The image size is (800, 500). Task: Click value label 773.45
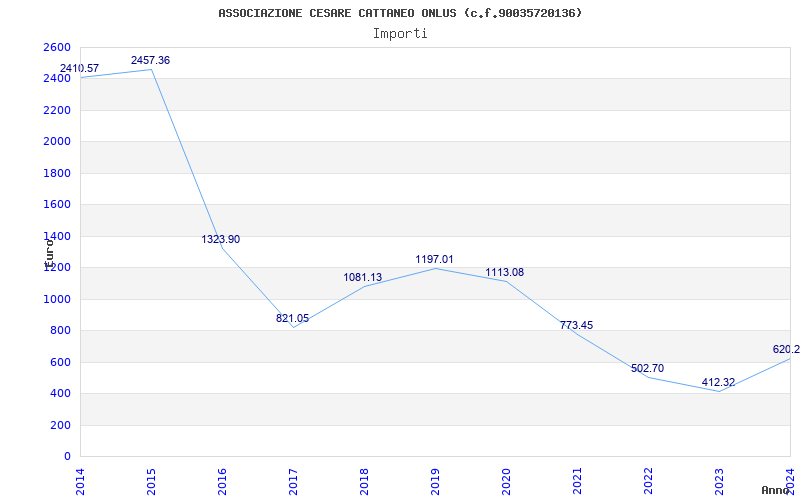click(577, 326)
